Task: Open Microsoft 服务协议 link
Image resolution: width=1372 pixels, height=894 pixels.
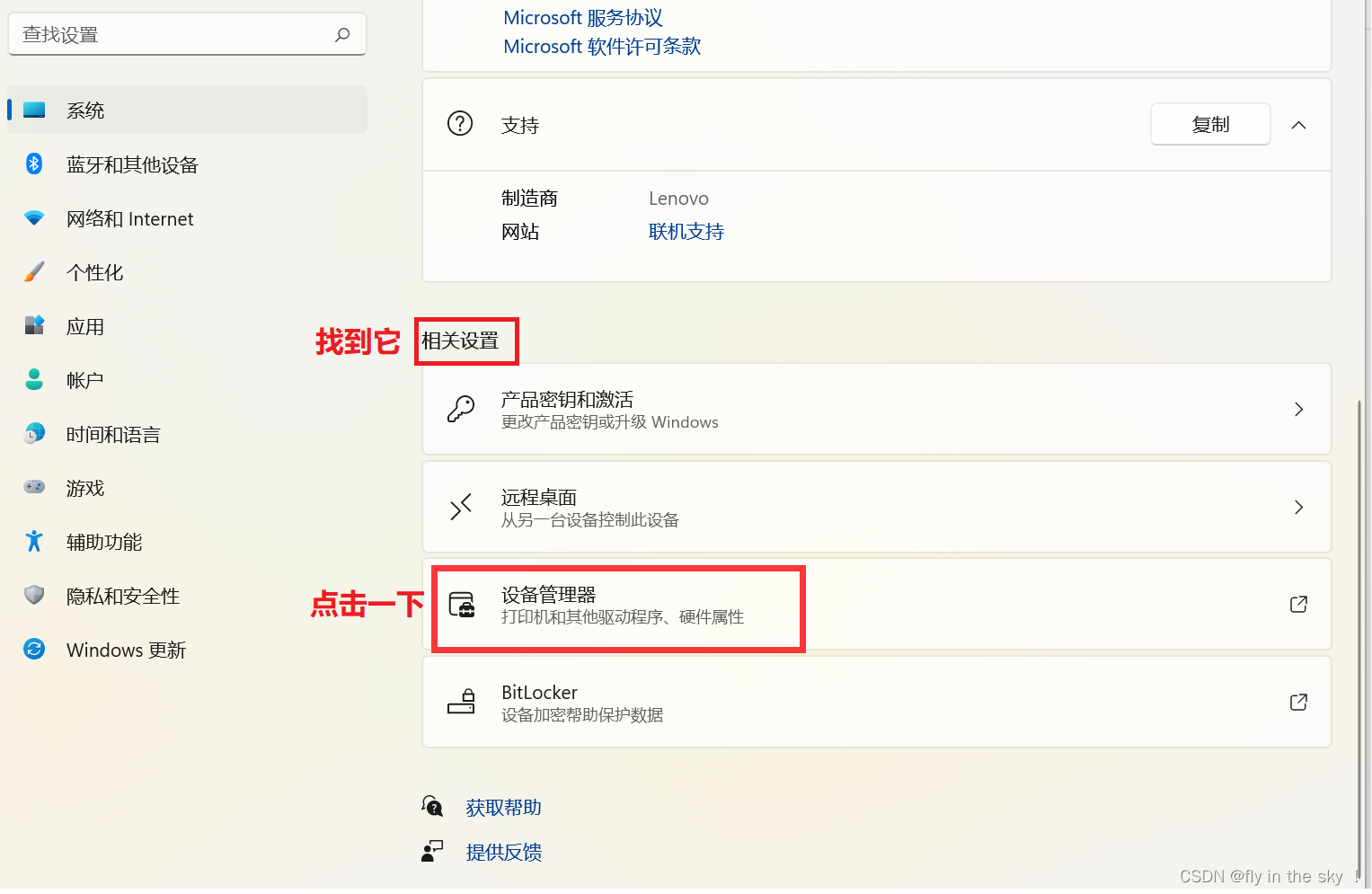Action: point(583,18)
